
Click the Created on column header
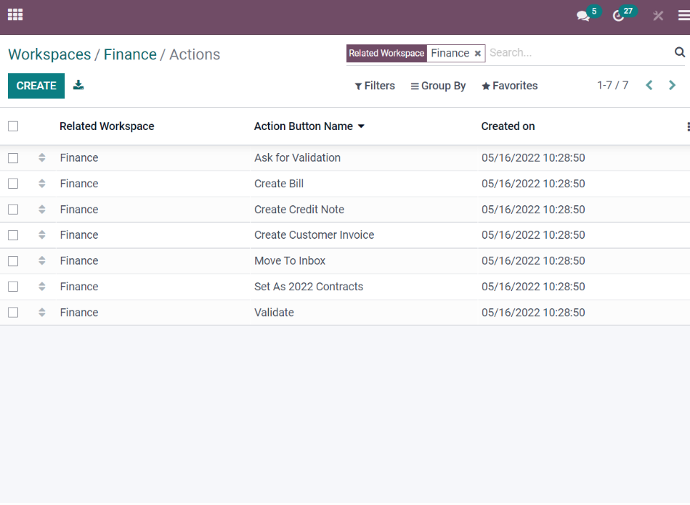[508, 126]
